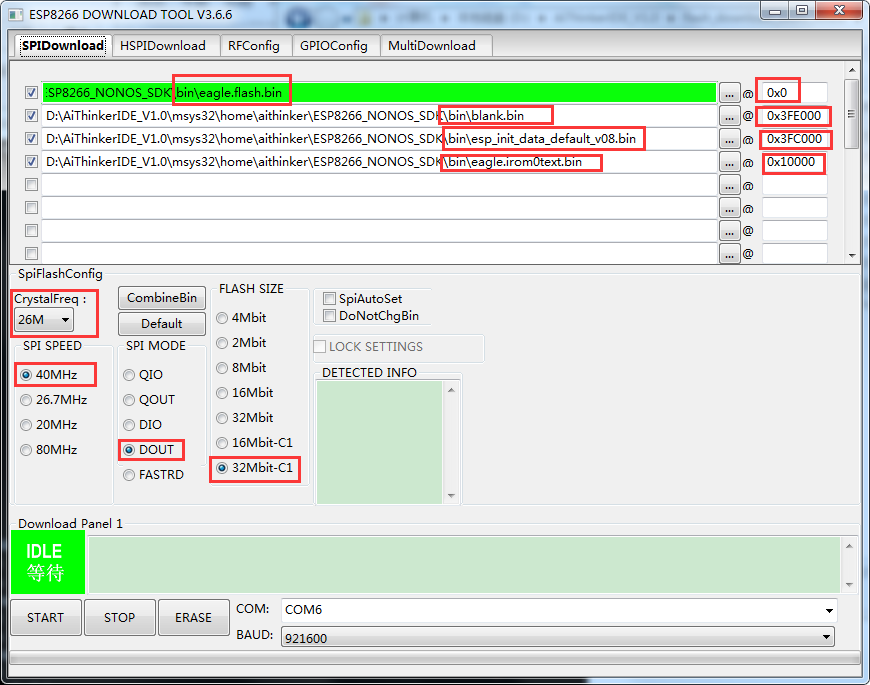
Task: Choose QIO SPI mode
Action: (x=129, y=375)
